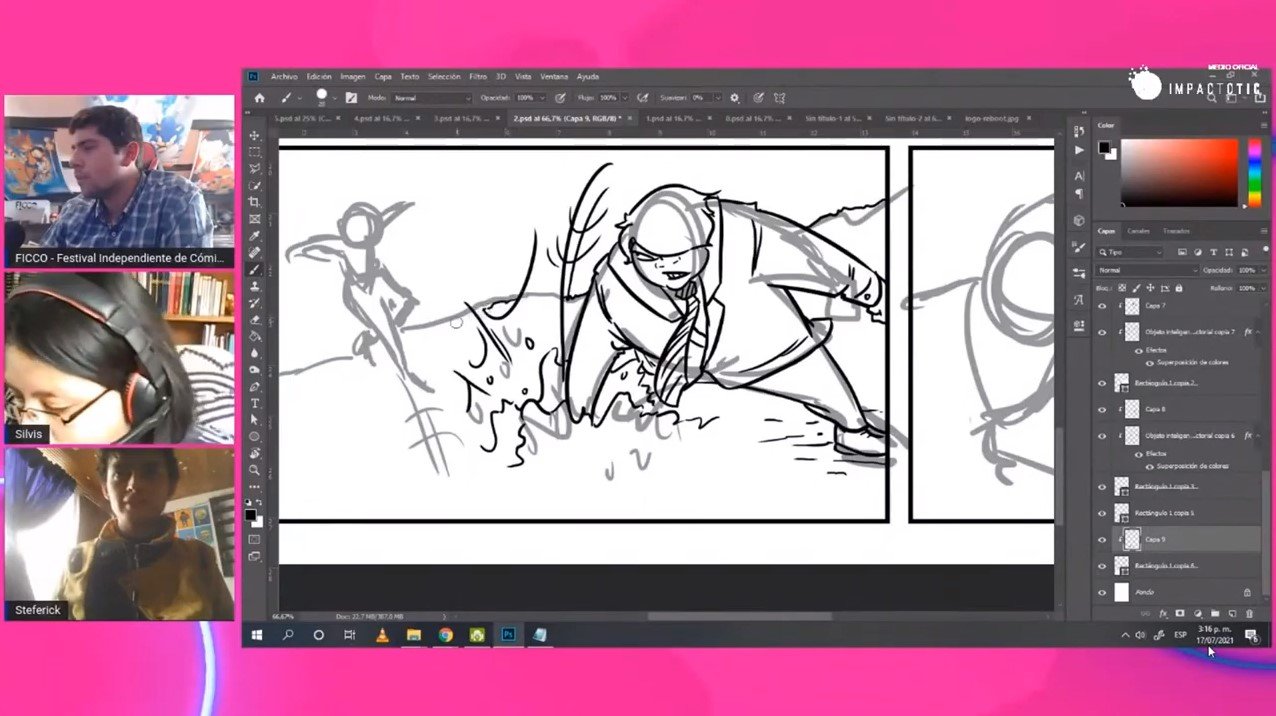Hide the Capa 9 layer

tap(1102, 539)
